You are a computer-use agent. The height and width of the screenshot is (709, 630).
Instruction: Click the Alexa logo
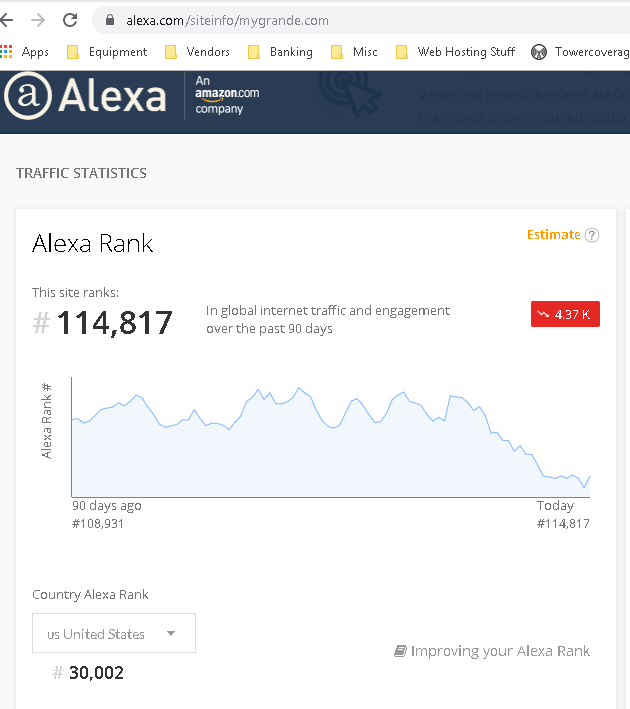85,95
